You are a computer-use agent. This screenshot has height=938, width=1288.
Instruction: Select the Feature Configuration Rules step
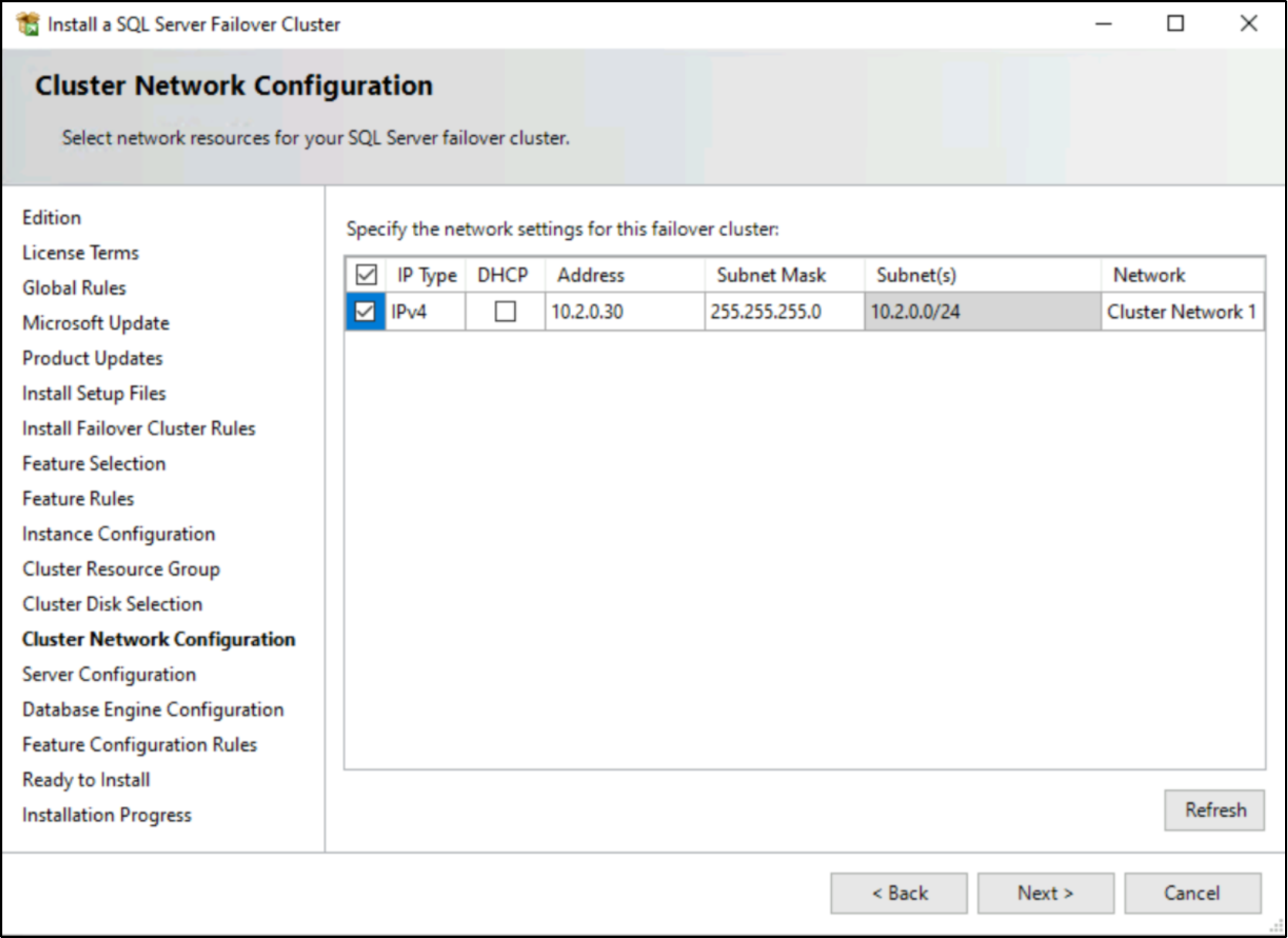140,744
